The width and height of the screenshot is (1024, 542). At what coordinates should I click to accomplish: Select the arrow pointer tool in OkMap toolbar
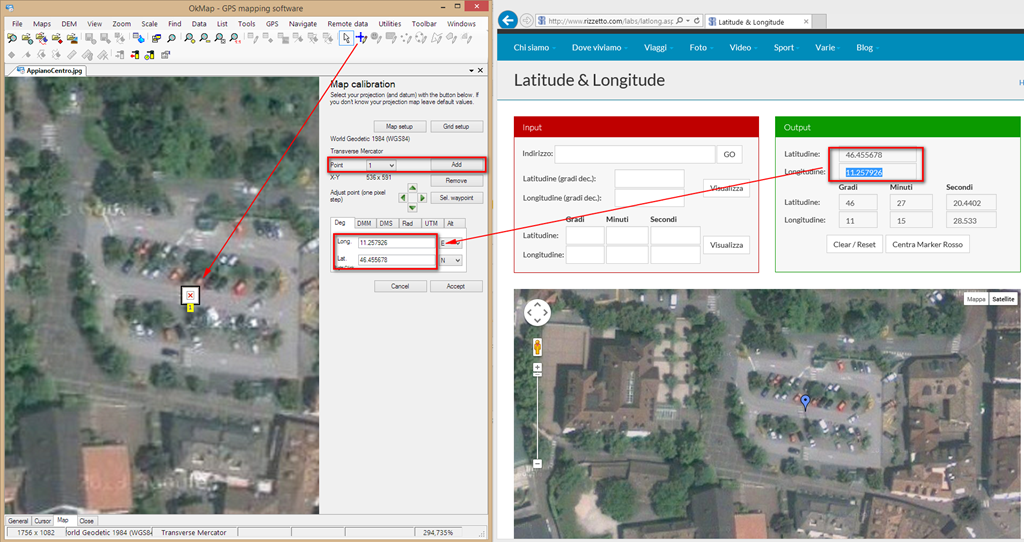tap(346, 39)
